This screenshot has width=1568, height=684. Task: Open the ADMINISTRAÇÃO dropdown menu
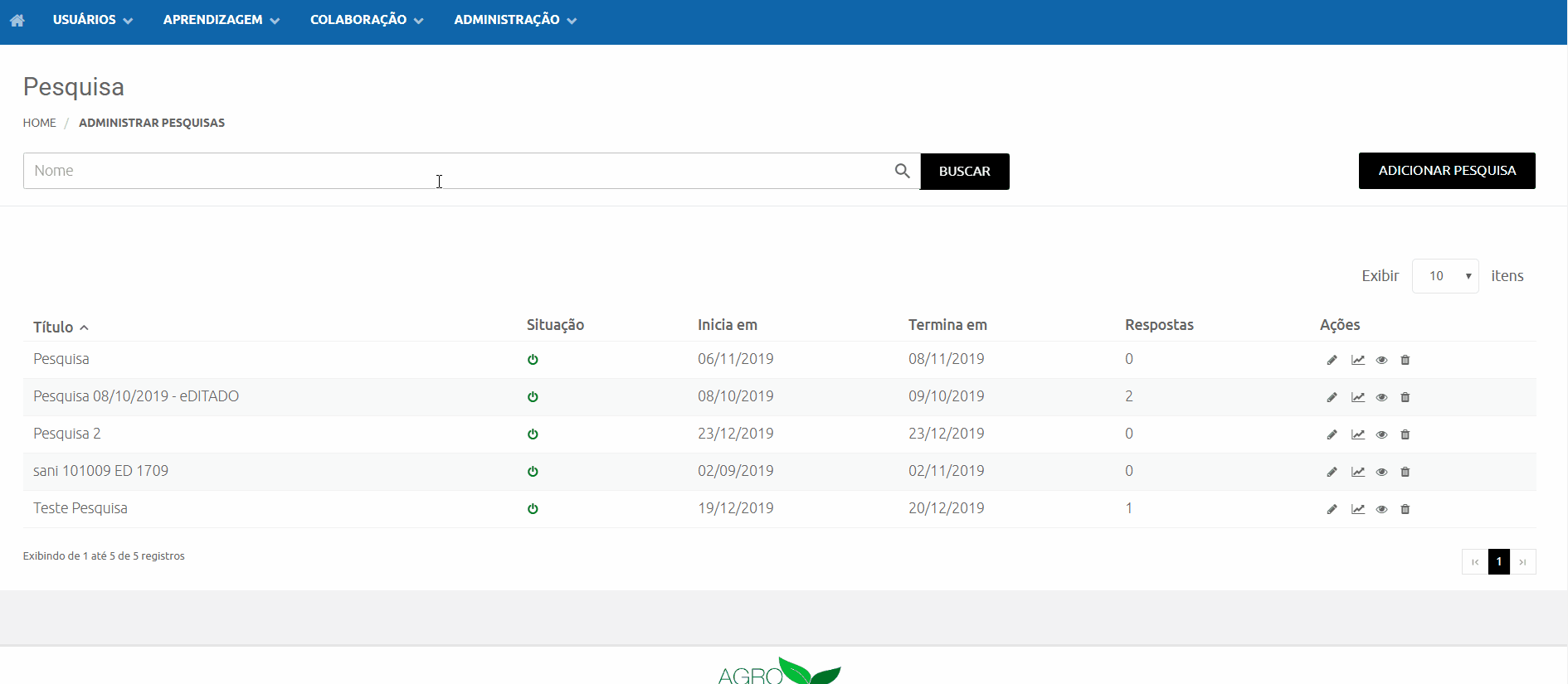tap(515, 20)
